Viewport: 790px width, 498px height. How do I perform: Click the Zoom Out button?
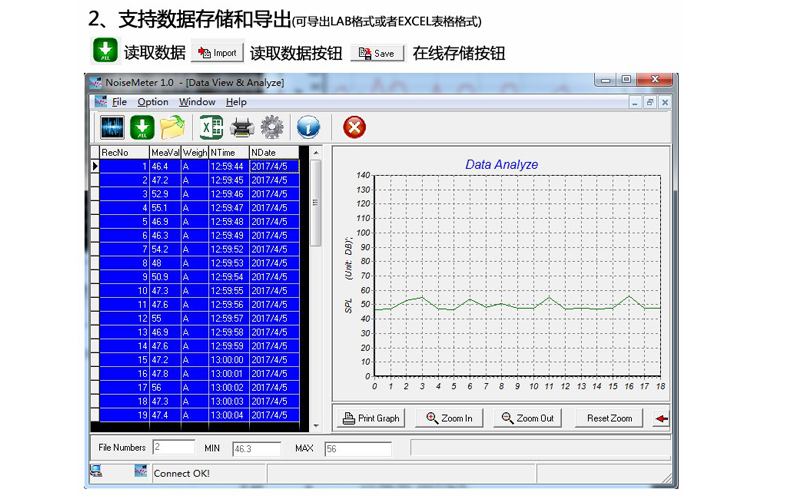click(x=528, y=418)
